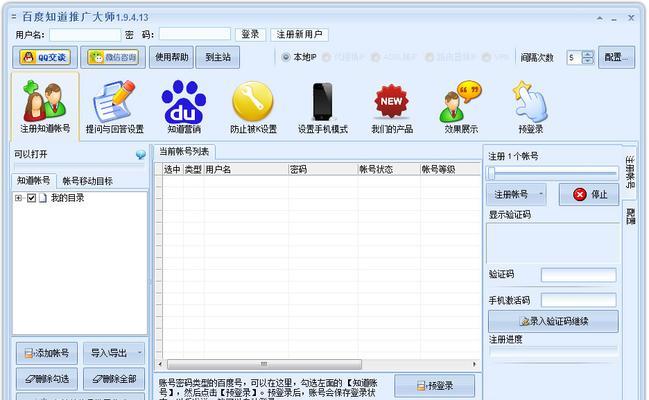This screenshot has width=649, height=400.
Task: Click the 类型 column header
Action: (193, 169)
